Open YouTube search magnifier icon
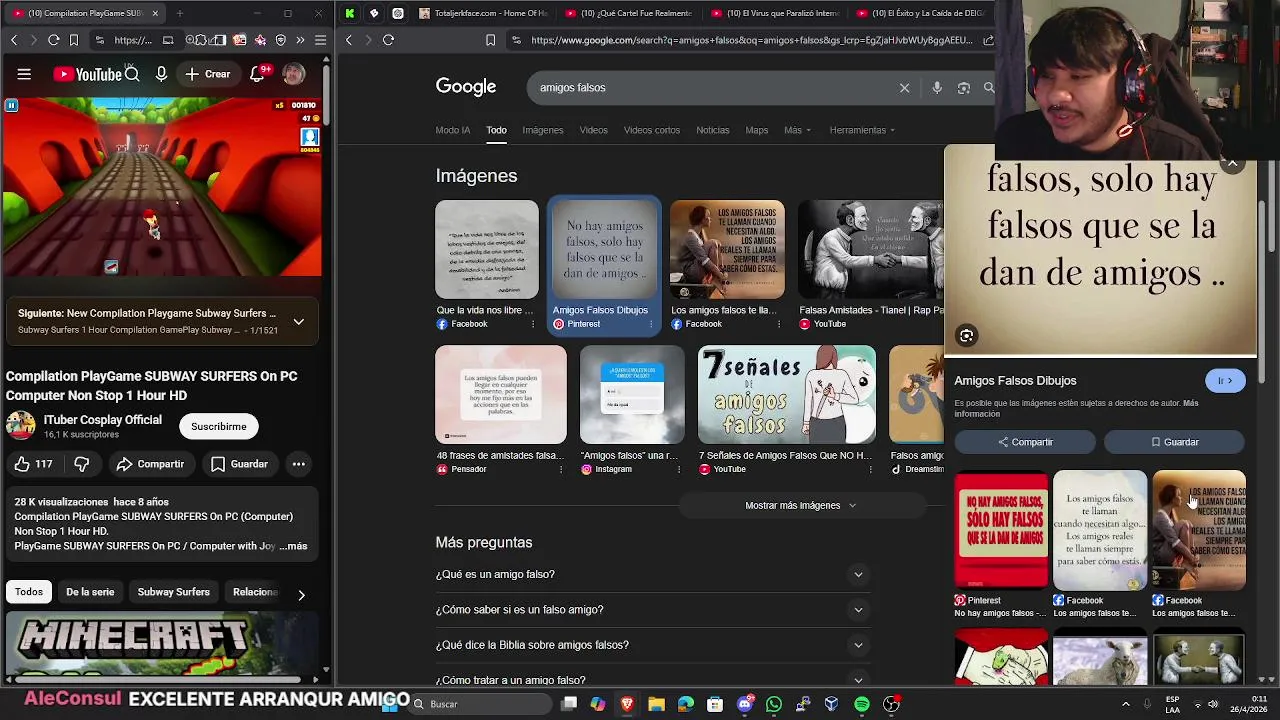The height and width of the screenshot is (720, 1280). point(132,74)
